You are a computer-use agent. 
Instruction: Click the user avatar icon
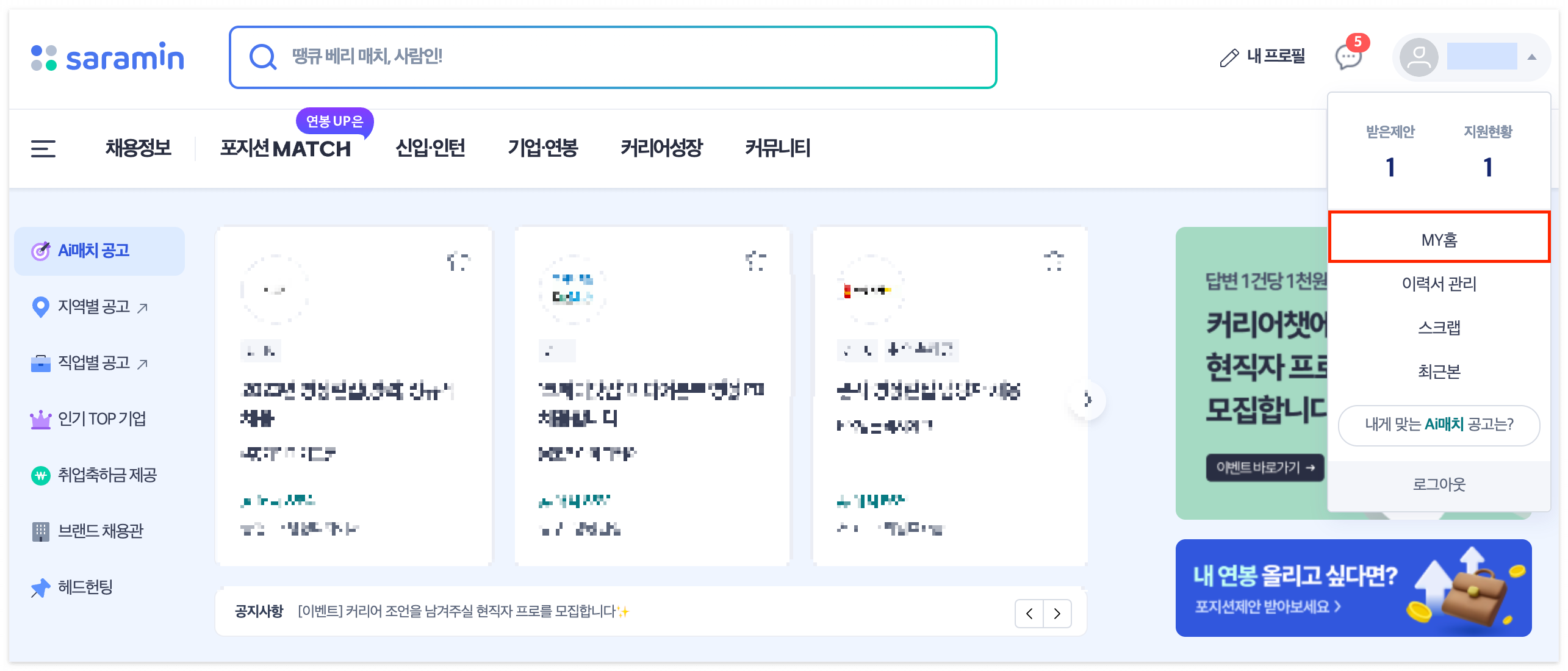pos(1418,57)
